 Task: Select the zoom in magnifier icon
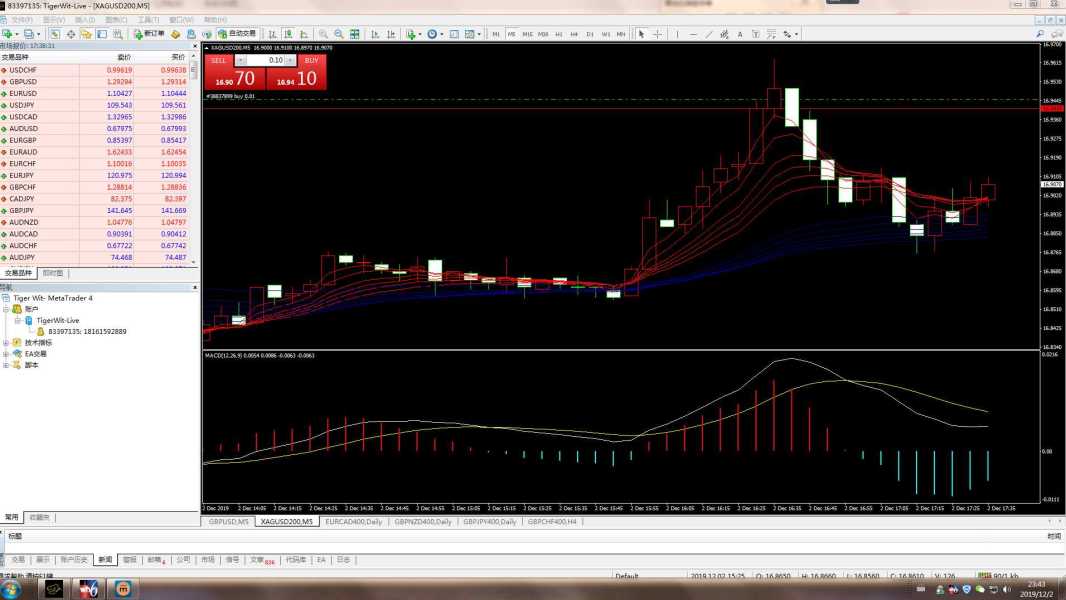(x=323, y=34)
